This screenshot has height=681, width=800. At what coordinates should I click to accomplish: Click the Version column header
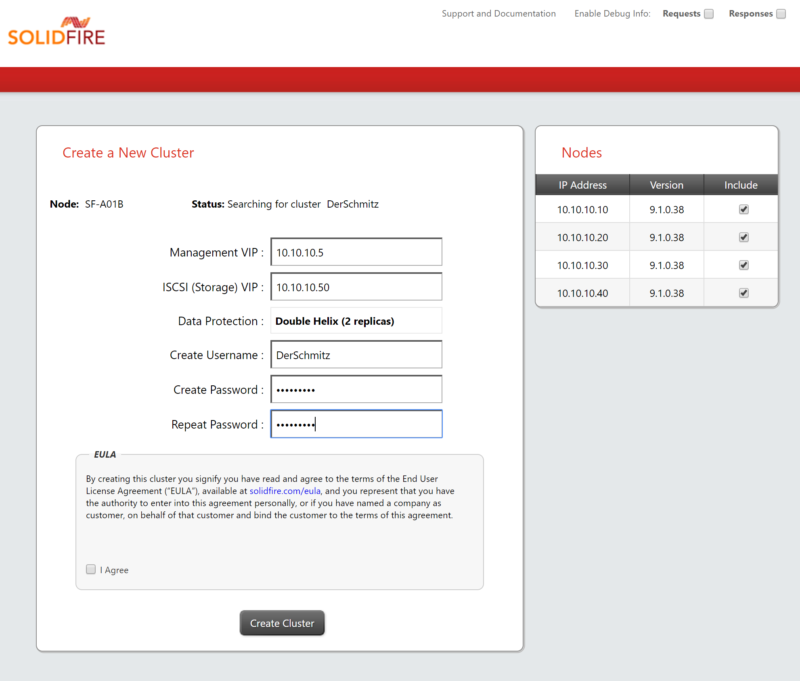666,184
